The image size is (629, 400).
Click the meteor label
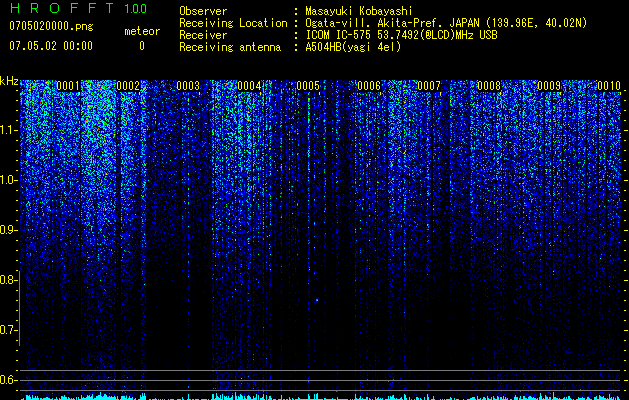click(x=142, y=31)
